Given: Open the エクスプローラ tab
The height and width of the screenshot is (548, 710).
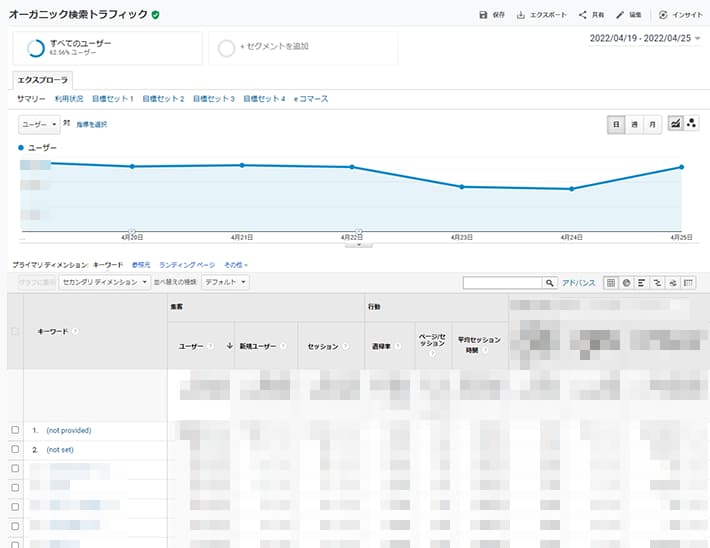Looking at the screenshot, I should coord(43,80).
